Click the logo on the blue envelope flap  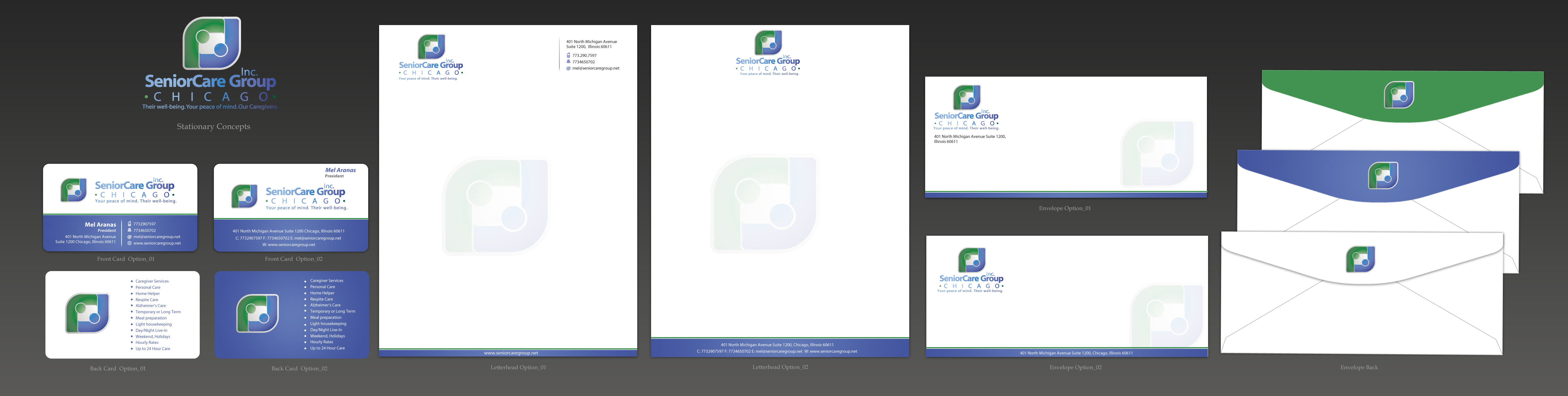1383,176
